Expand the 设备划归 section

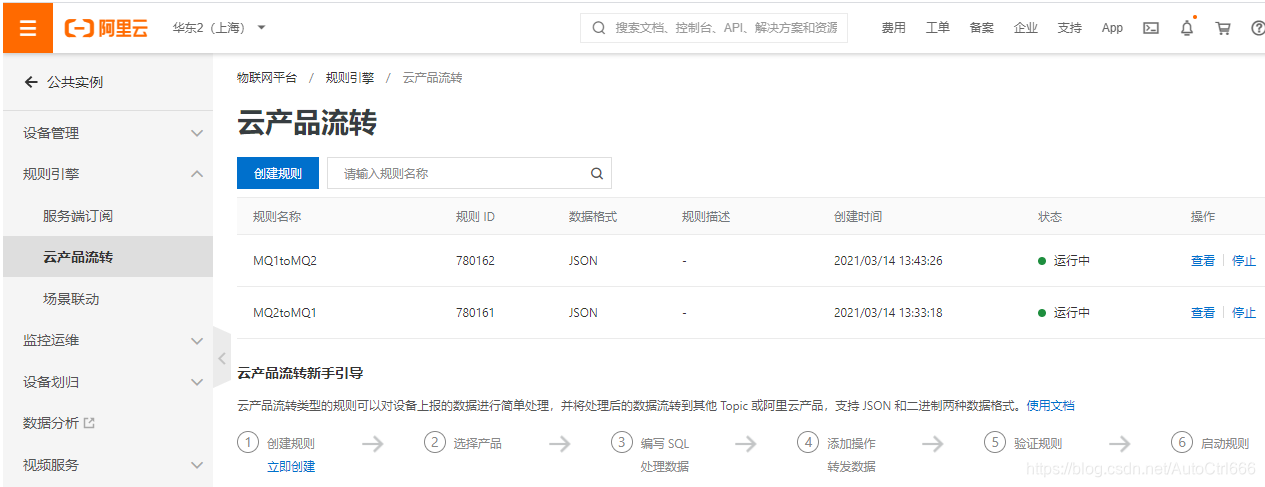click(x=108, y=382)
